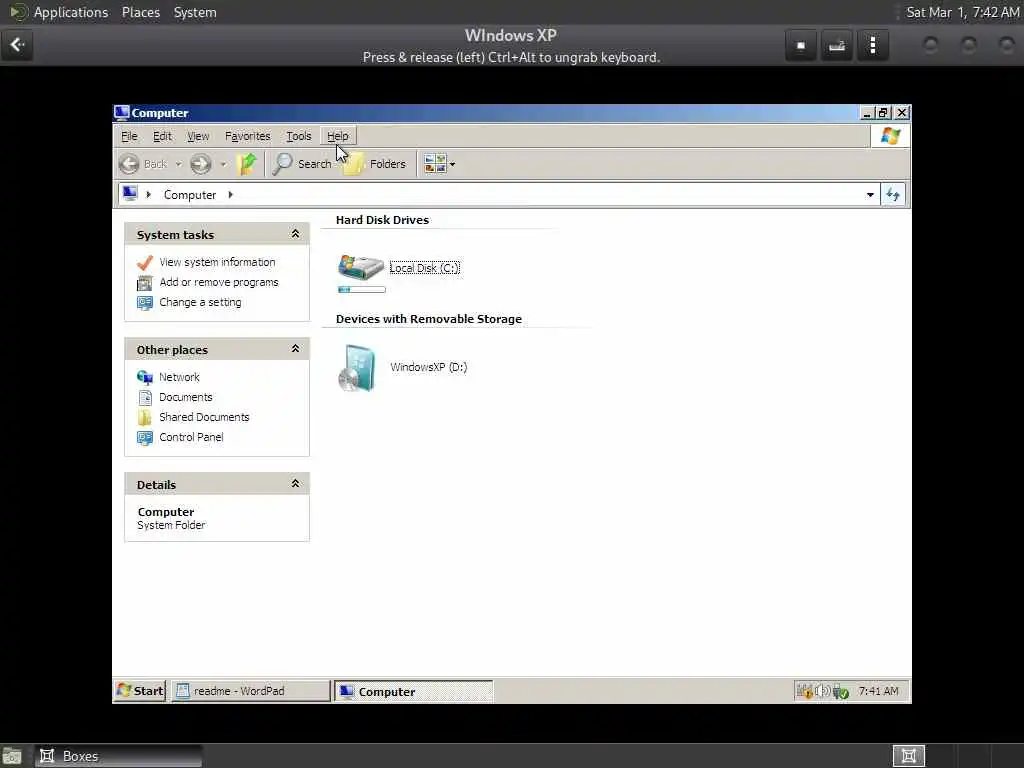Click the Search magnifier button
Viewport: 1024px width, 768px height.
302,164
